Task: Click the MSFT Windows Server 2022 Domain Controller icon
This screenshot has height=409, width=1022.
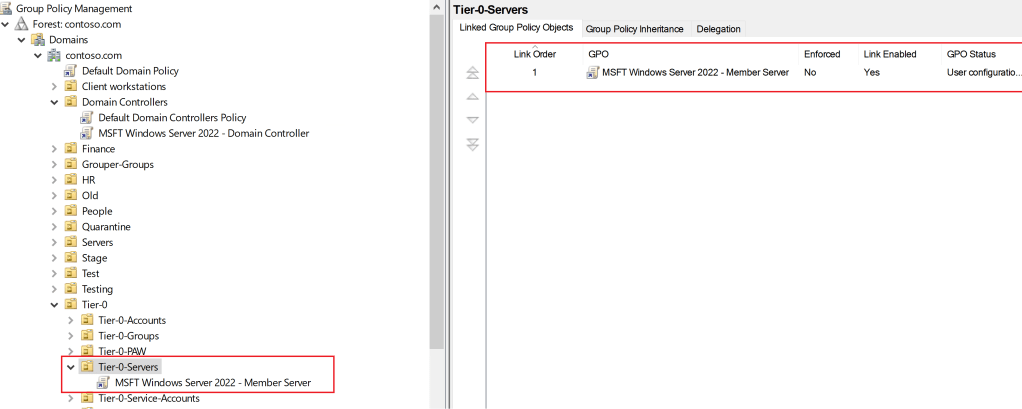Action: pyautogui.click(x=87, y=133)
